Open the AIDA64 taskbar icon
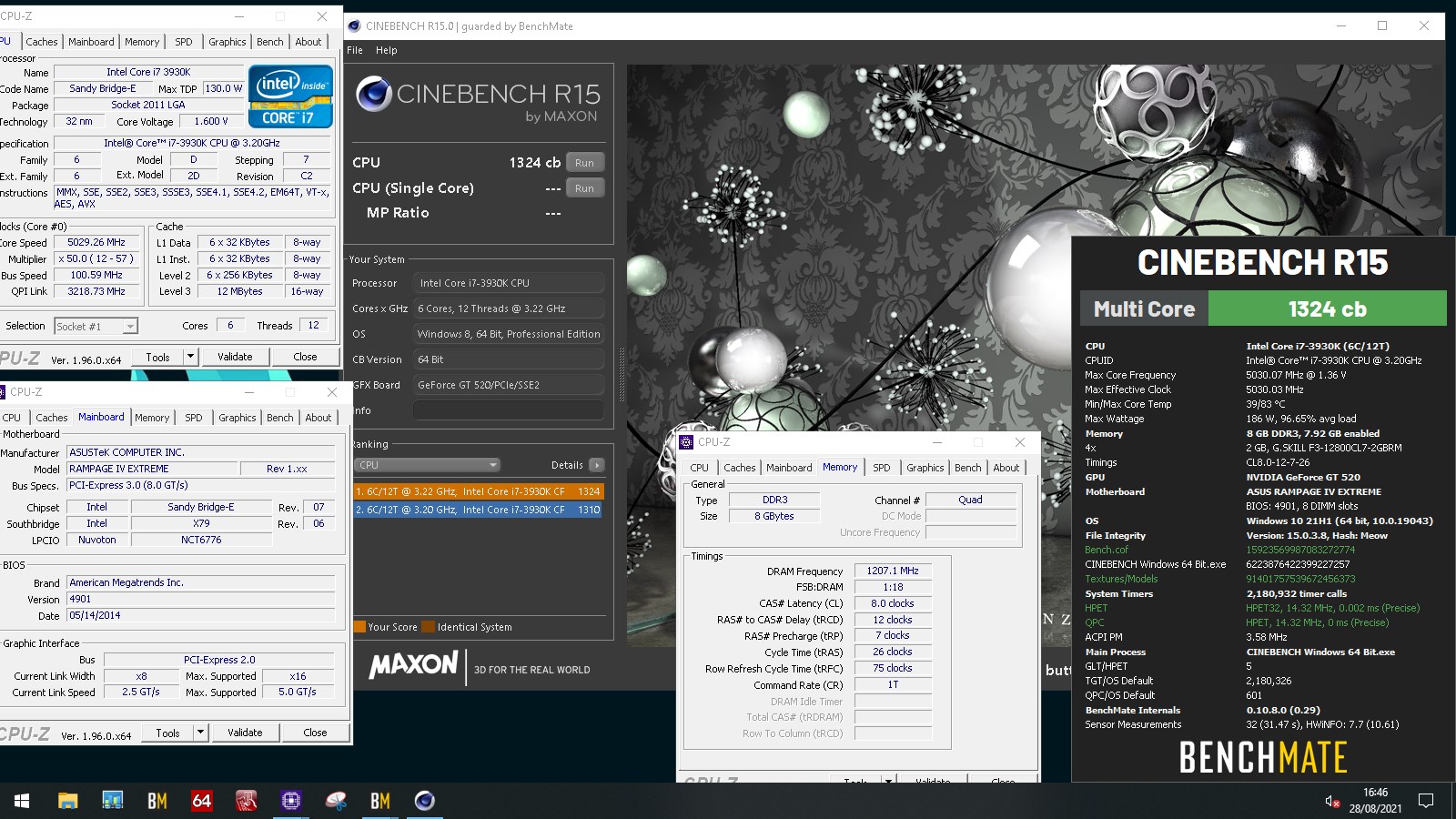 tap(202, 801)
